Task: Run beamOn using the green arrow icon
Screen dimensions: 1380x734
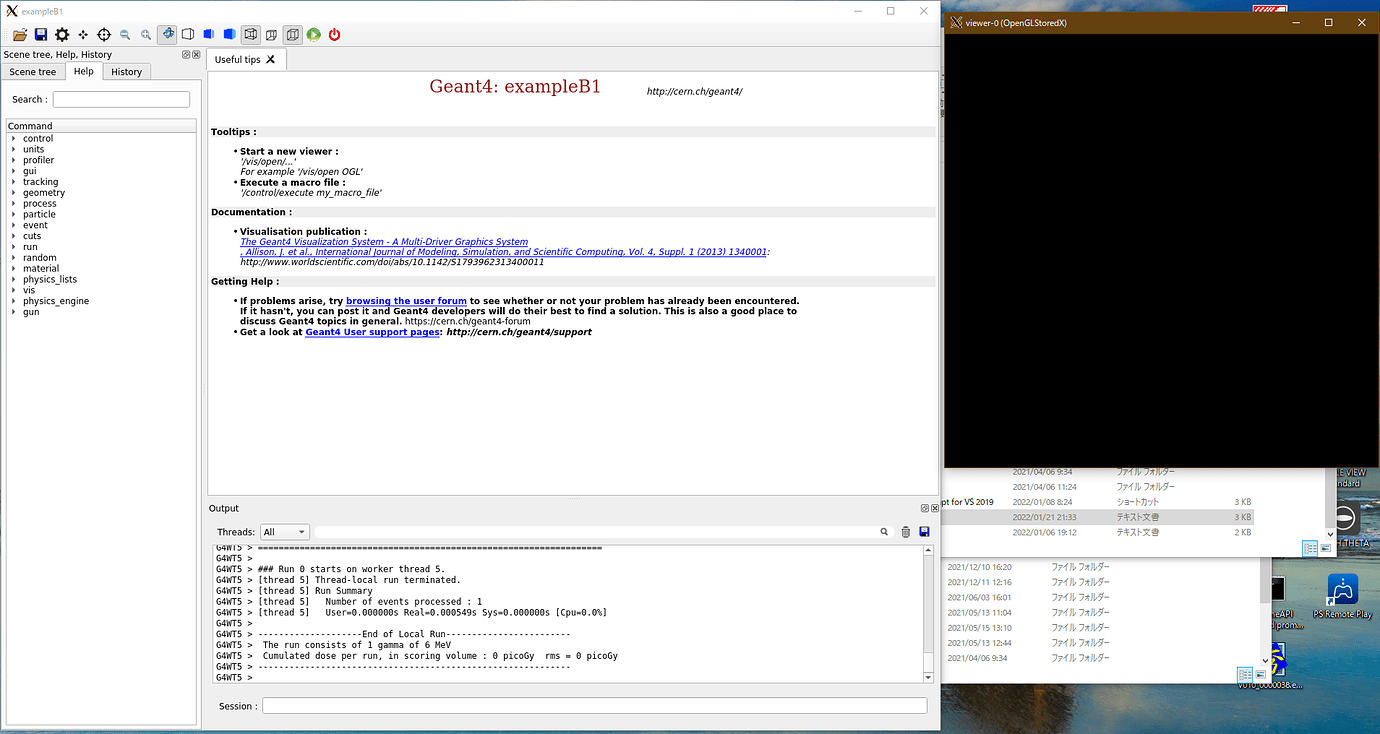Action: tap(313, 34)
